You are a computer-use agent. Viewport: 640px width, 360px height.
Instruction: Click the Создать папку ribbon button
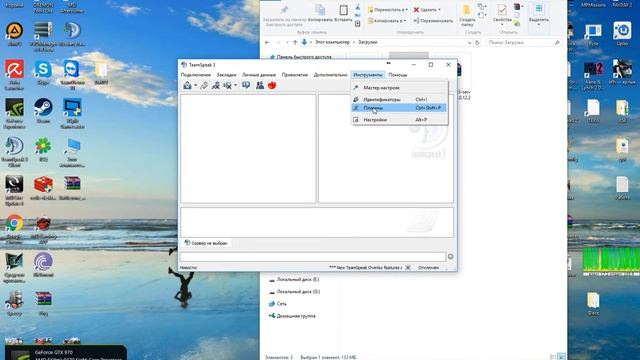467,16
